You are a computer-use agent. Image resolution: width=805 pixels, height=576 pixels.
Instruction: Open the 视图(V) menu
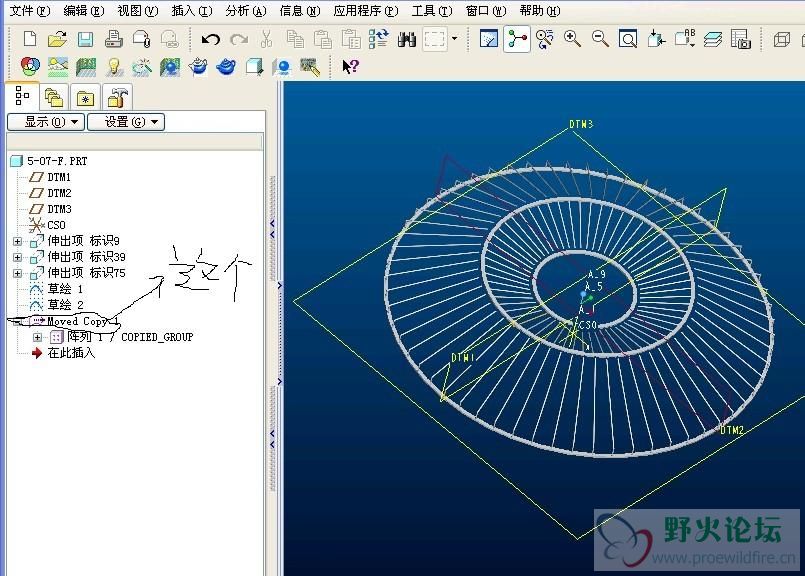(x=138, y=11)
